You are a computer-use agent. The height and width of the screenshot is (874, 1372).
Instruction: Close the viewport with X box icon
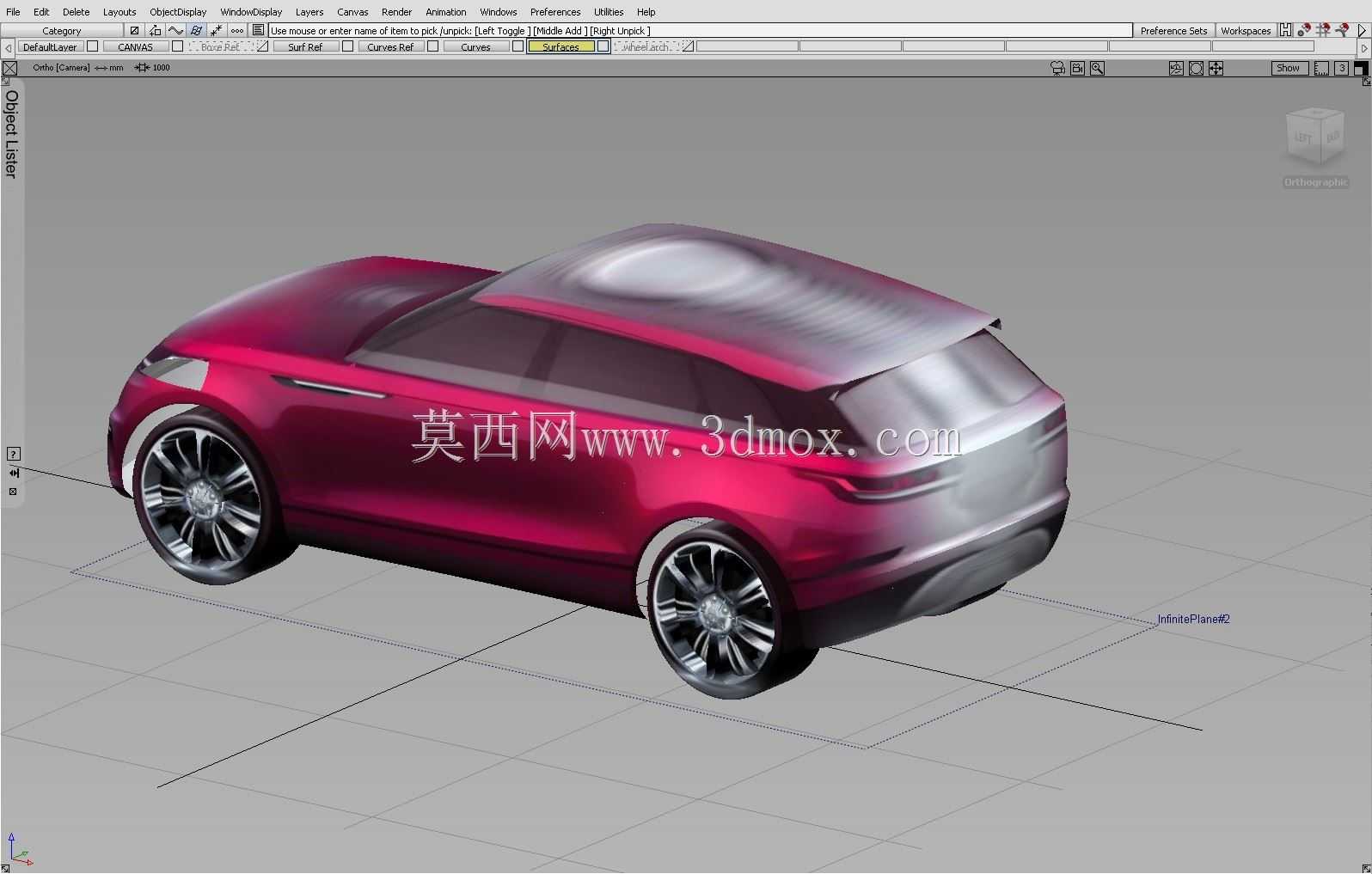tap(9, 68)
